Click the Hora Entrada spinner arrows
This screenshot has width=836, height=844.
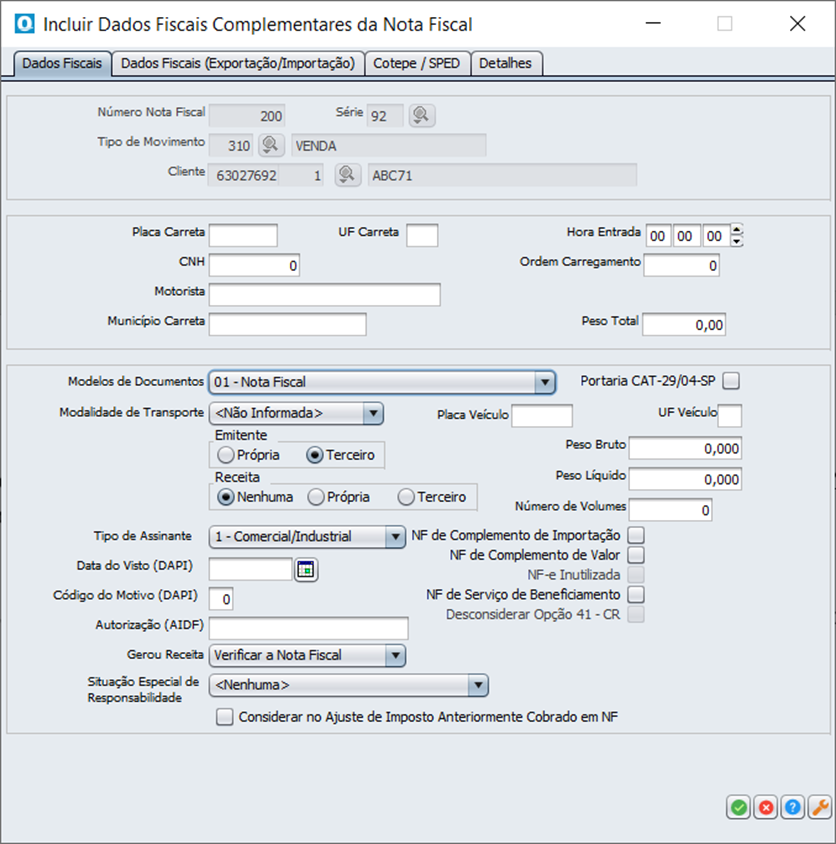[738, 236]
